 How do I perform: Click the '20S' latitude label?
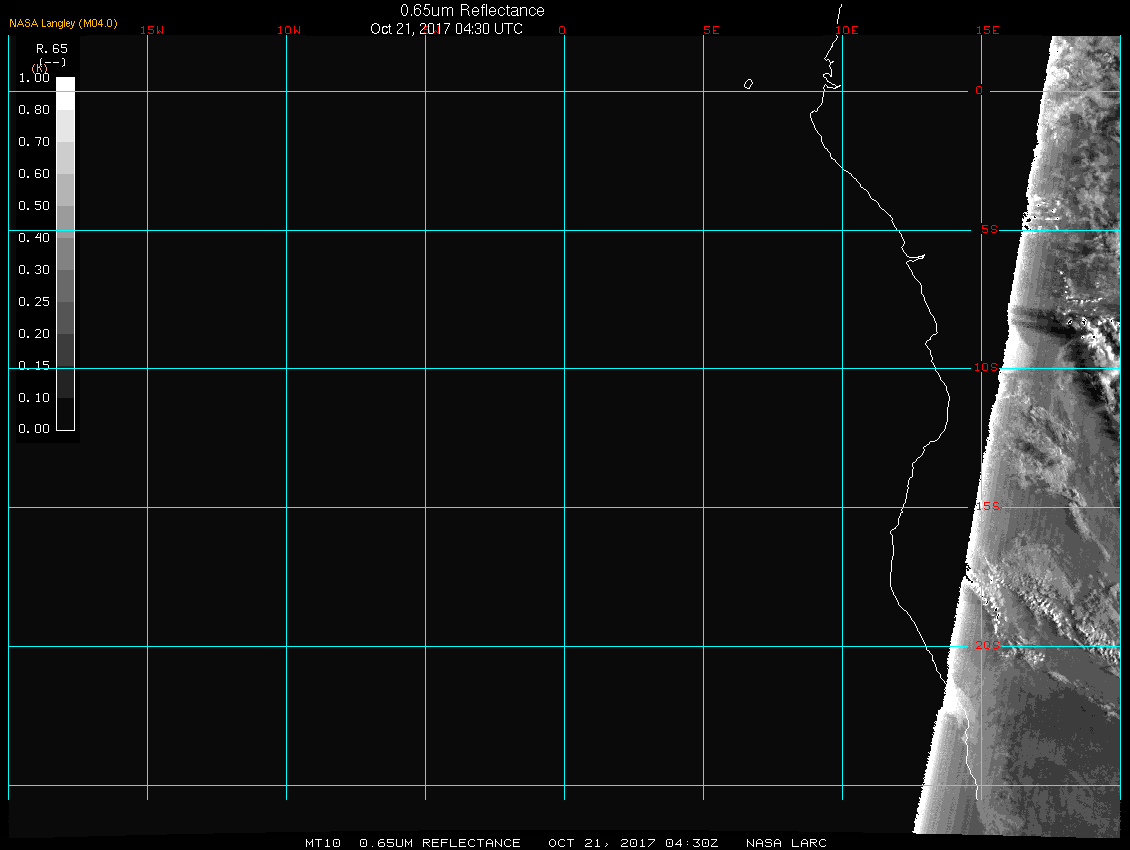point(988,645)
